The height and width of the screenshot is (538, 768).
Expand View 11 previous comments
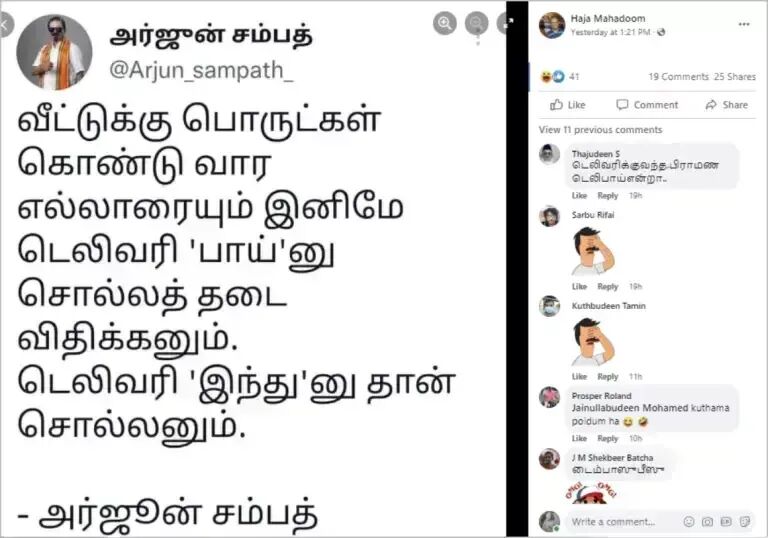(600, 130)
